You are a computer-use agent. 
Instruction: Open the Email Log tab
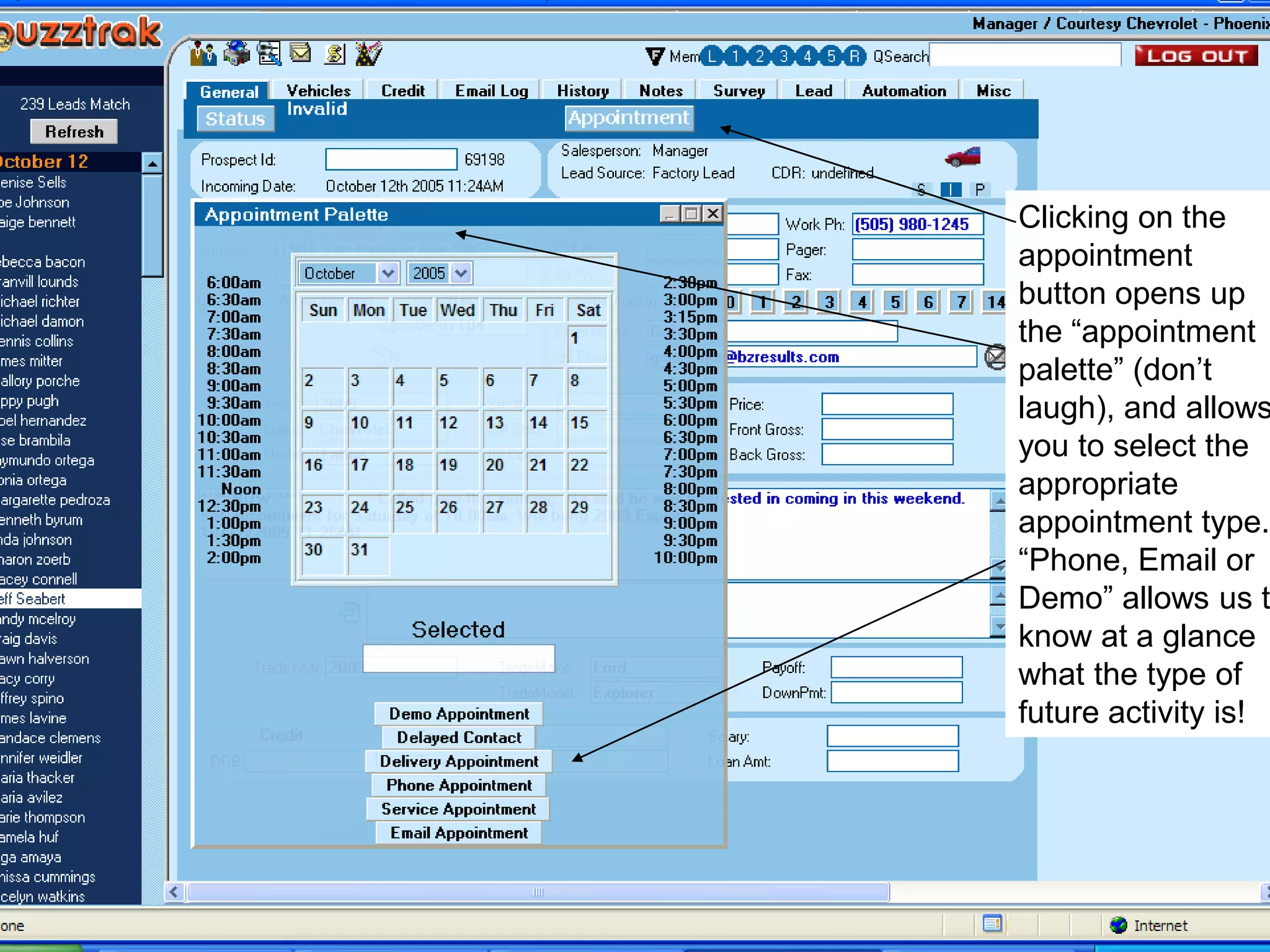tap(491, 90)
